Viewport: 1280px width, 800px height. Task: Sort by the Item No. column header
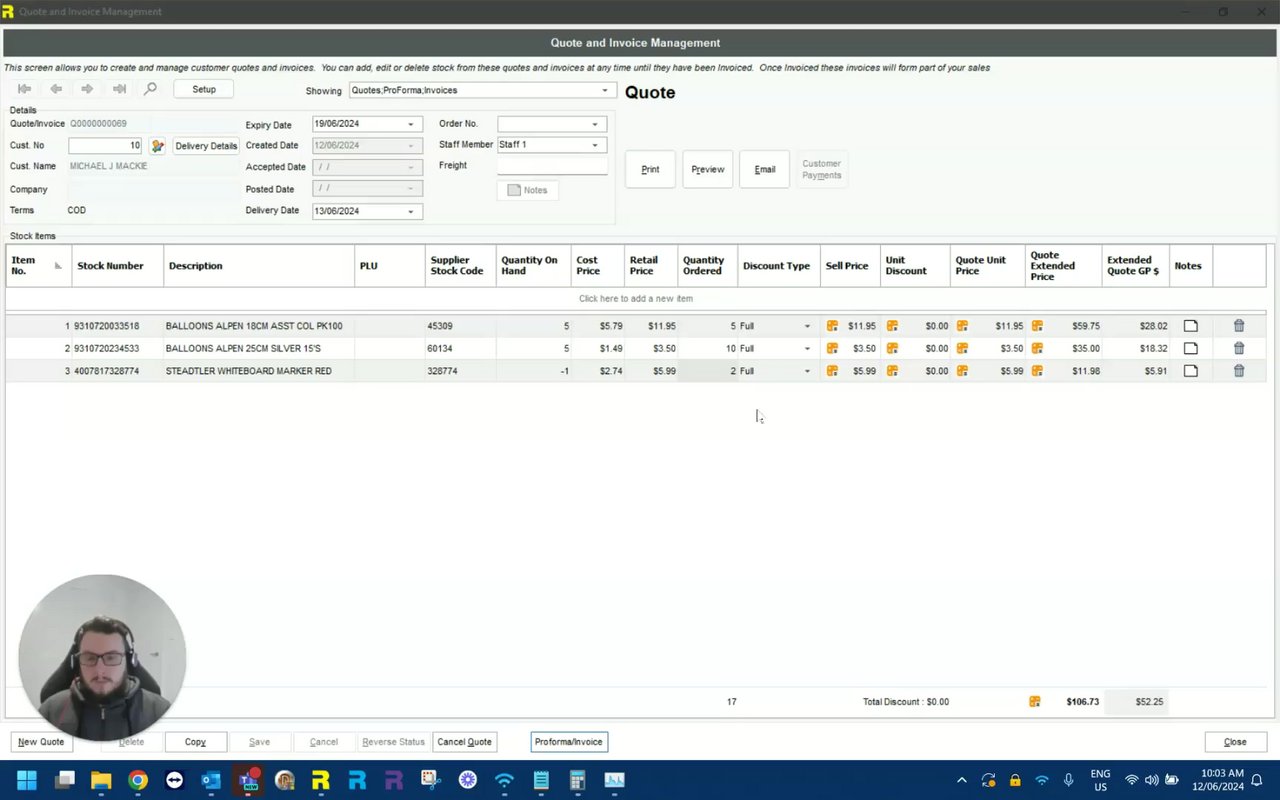[x=38, y=266]
